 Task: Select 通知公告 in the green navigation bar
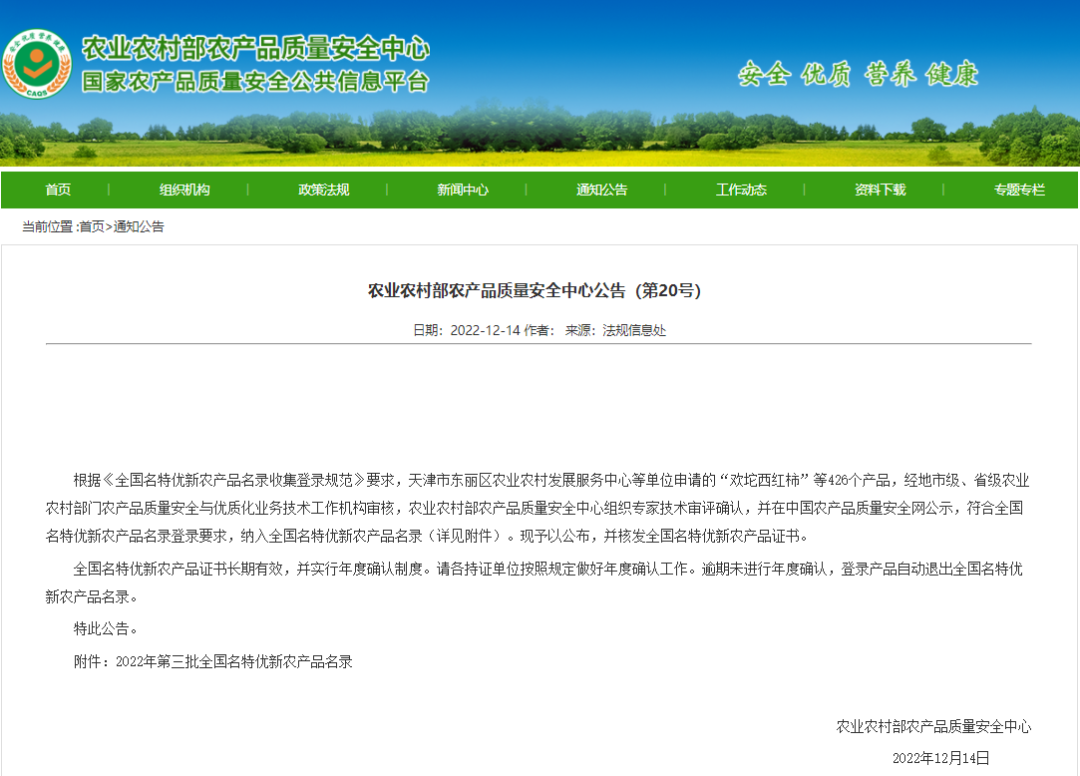coord(602,190)
